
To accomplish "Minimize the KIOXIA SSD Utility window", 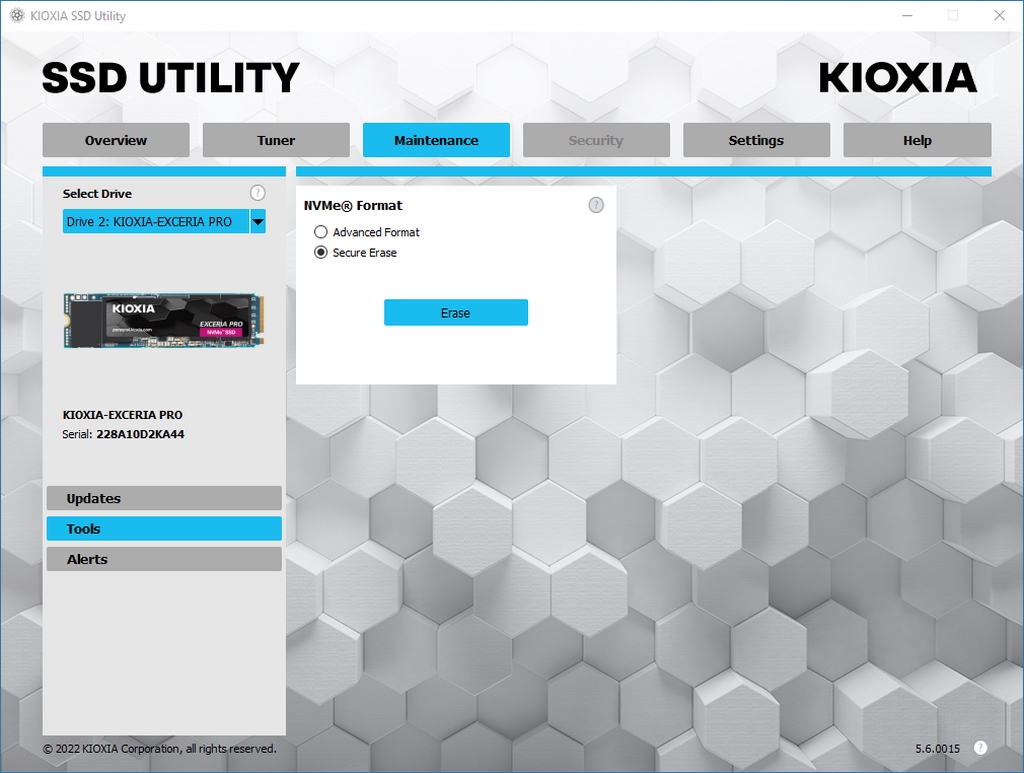I will point(907,16).
